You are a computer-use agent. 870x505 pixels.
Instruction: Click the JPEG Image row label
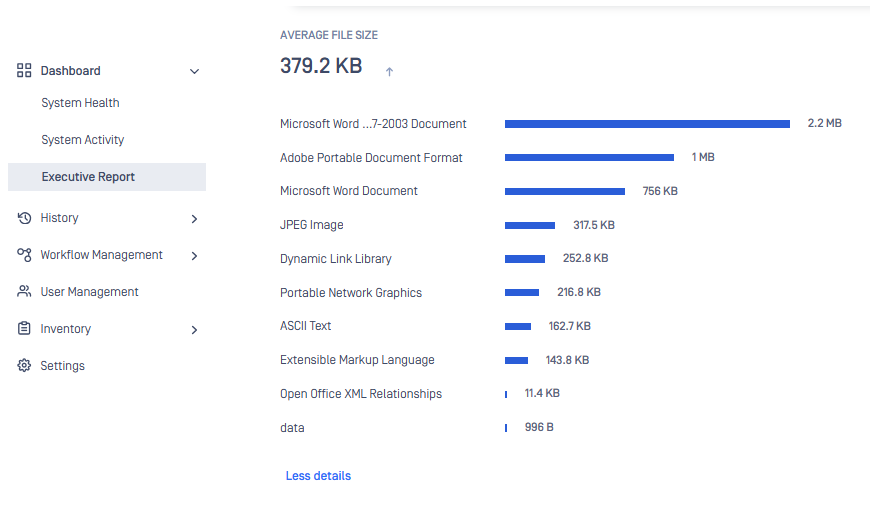pos(312,225)
